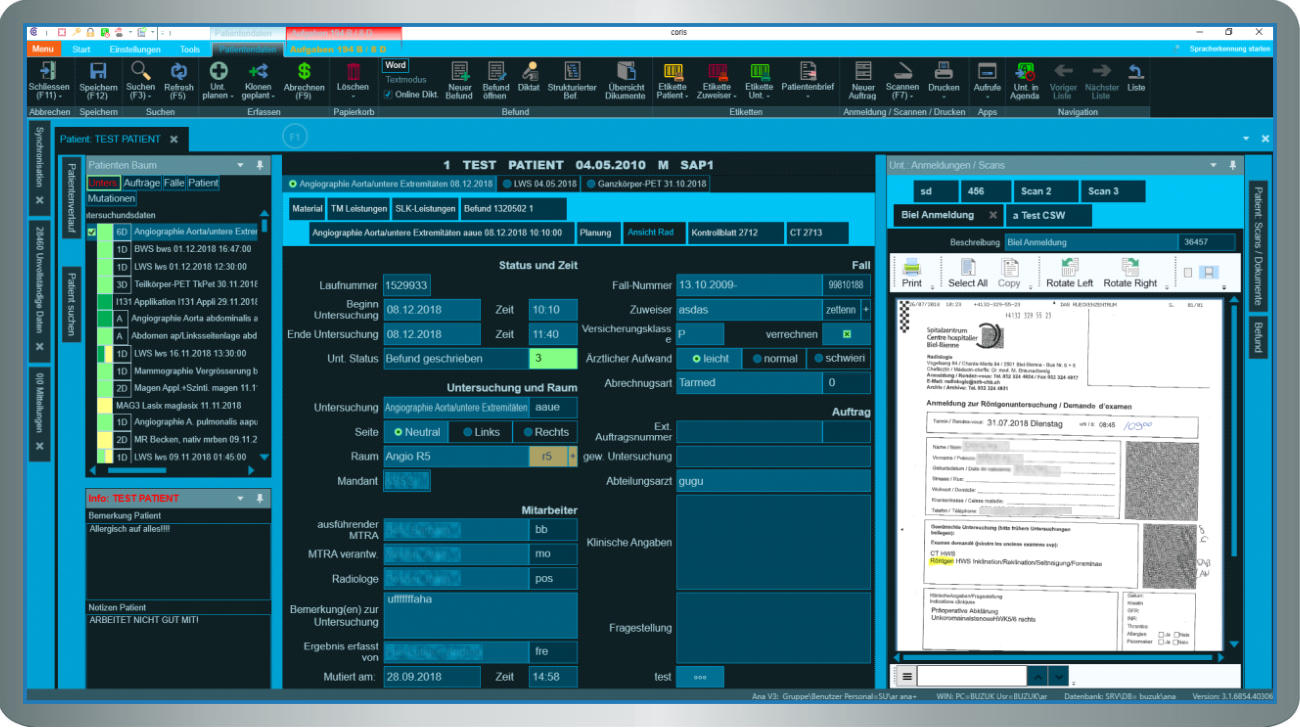Open the Diktat dictation tool
Image resolution: width=1300 pixels, height=728 pixels.
[528, 72]
